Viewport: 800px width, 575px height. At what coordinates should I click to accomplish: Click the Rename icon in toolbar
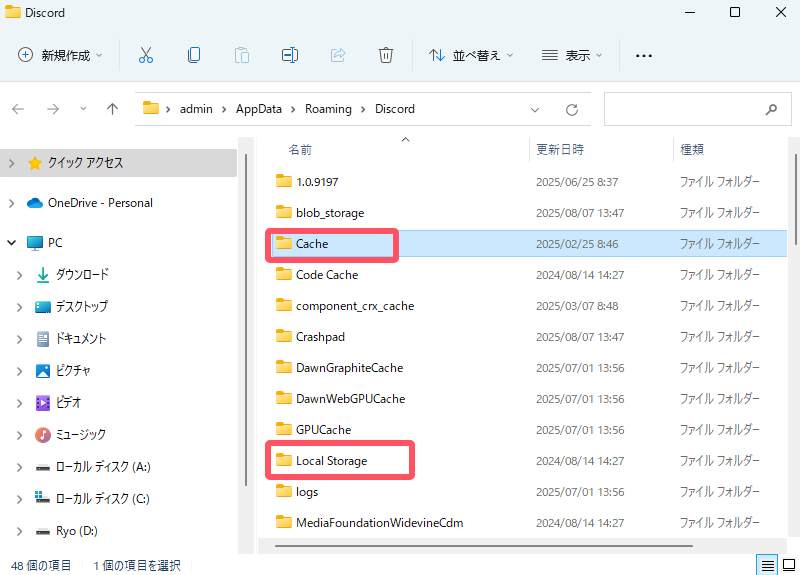pos(290,55)
